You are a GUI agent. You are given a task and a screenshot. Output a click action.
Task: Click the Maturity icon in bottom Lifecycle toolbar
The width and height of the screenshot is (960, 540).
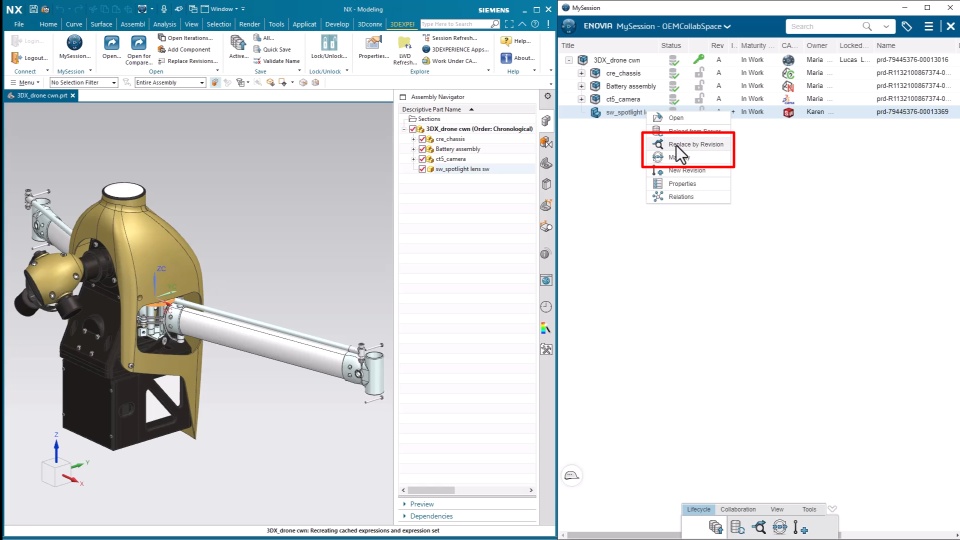[779, 527]
